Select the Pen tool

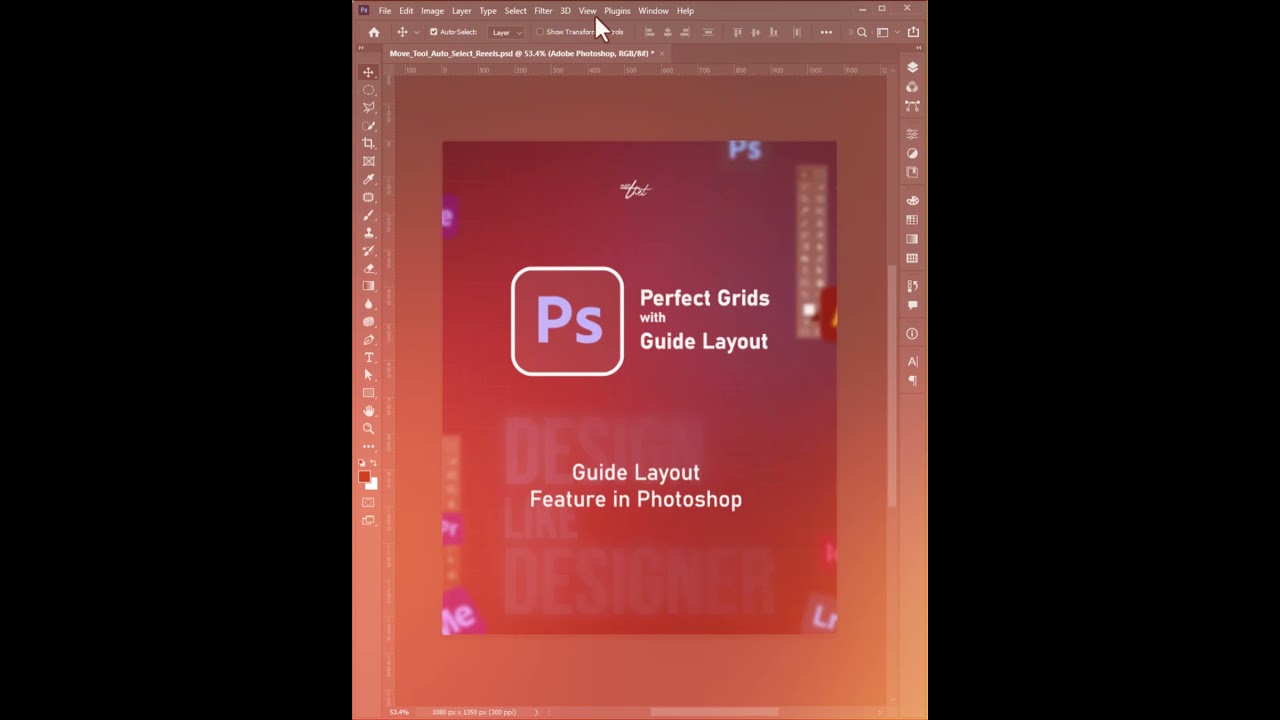coord(368,340)
